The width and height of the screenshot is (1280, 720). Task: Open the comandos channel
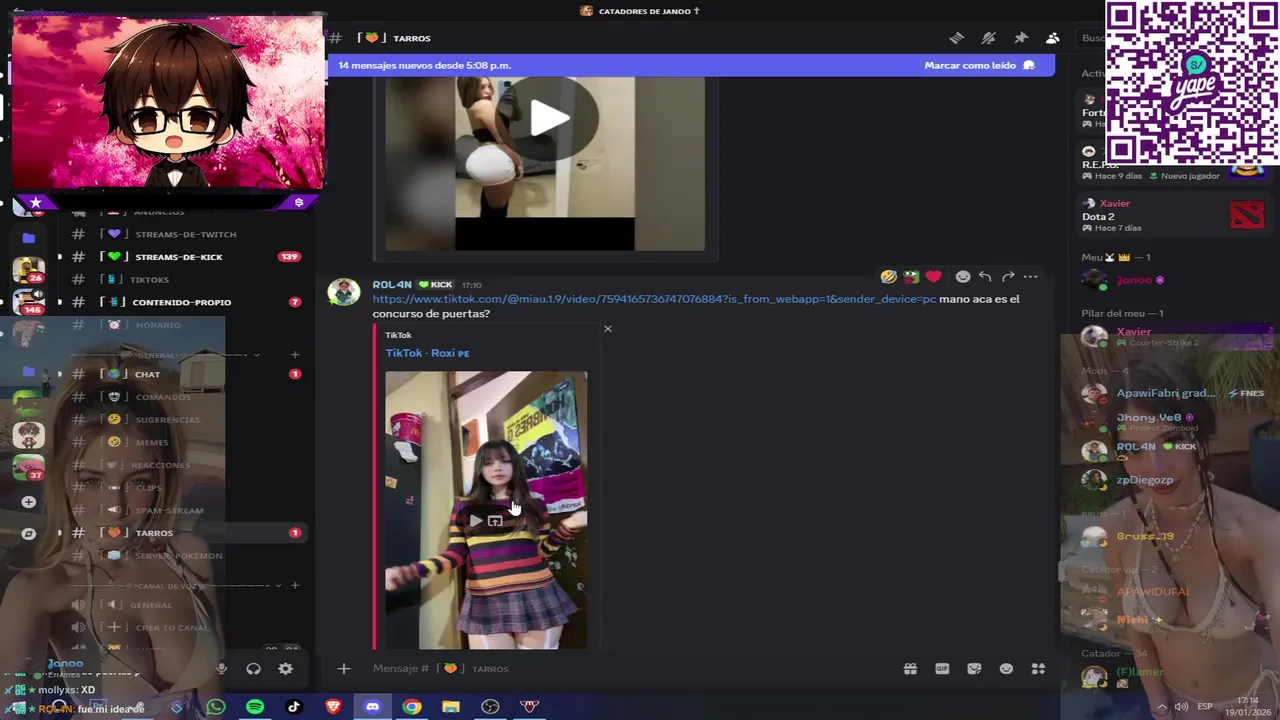[162, 397]
